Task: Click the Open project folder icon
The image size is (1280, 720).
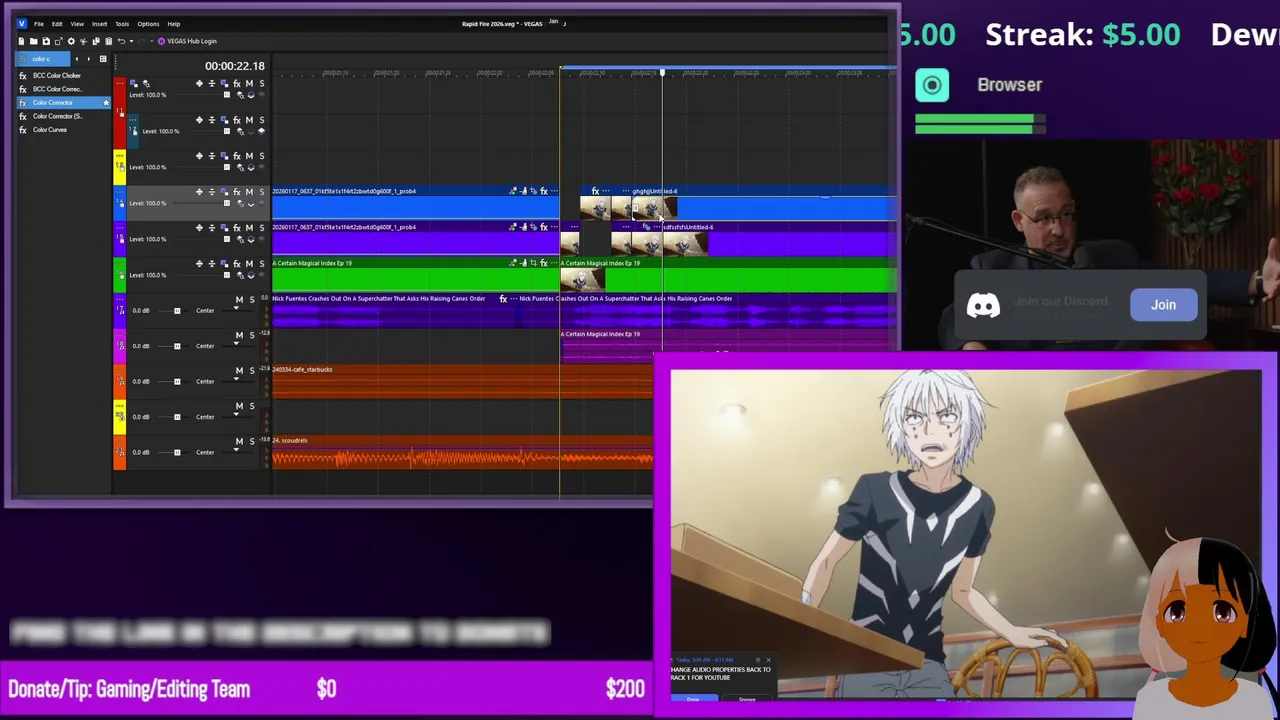Action: 33,41
